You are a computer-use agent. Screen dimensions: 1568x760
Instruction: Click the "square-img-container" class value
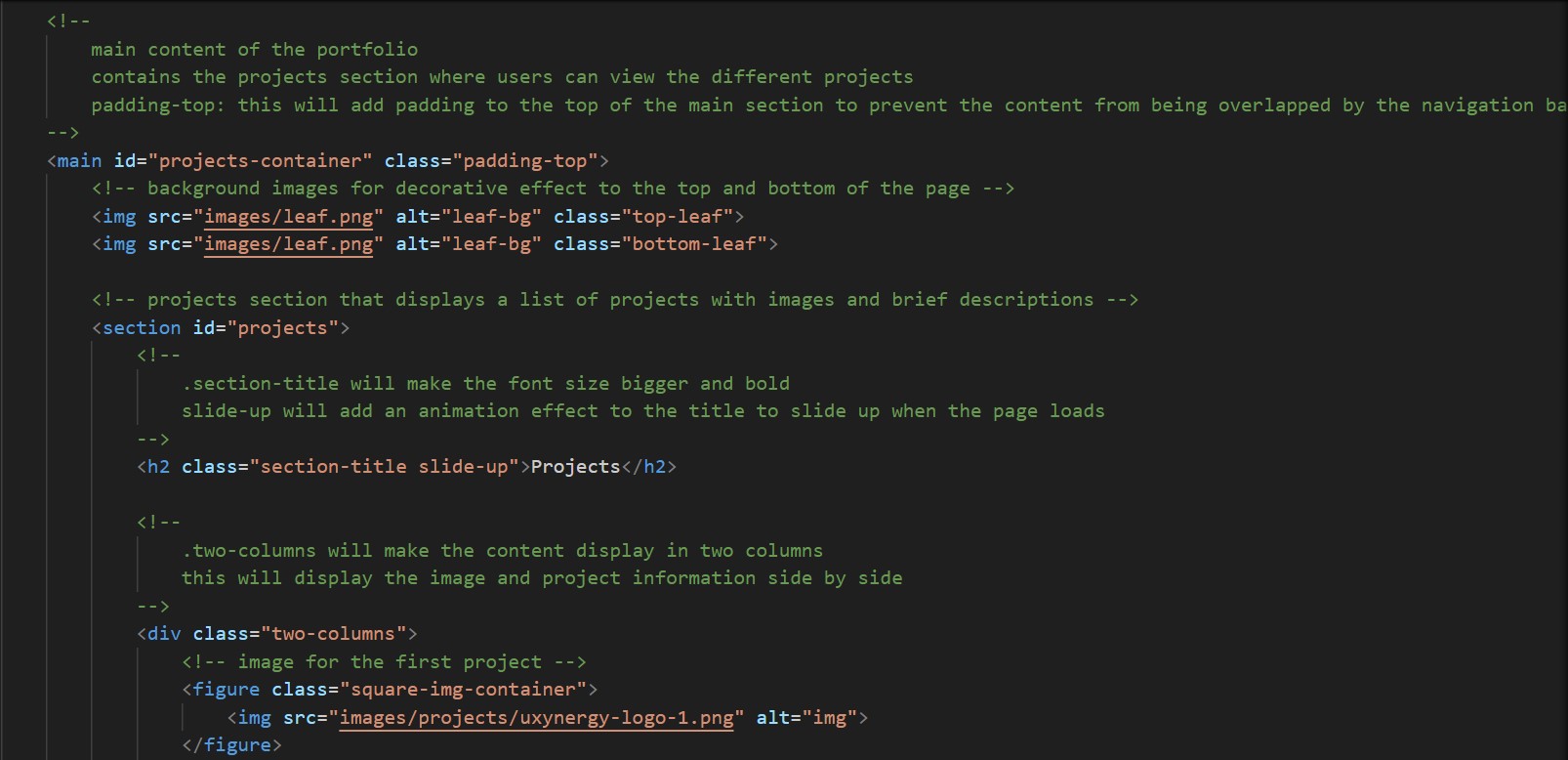pos(463,690)
